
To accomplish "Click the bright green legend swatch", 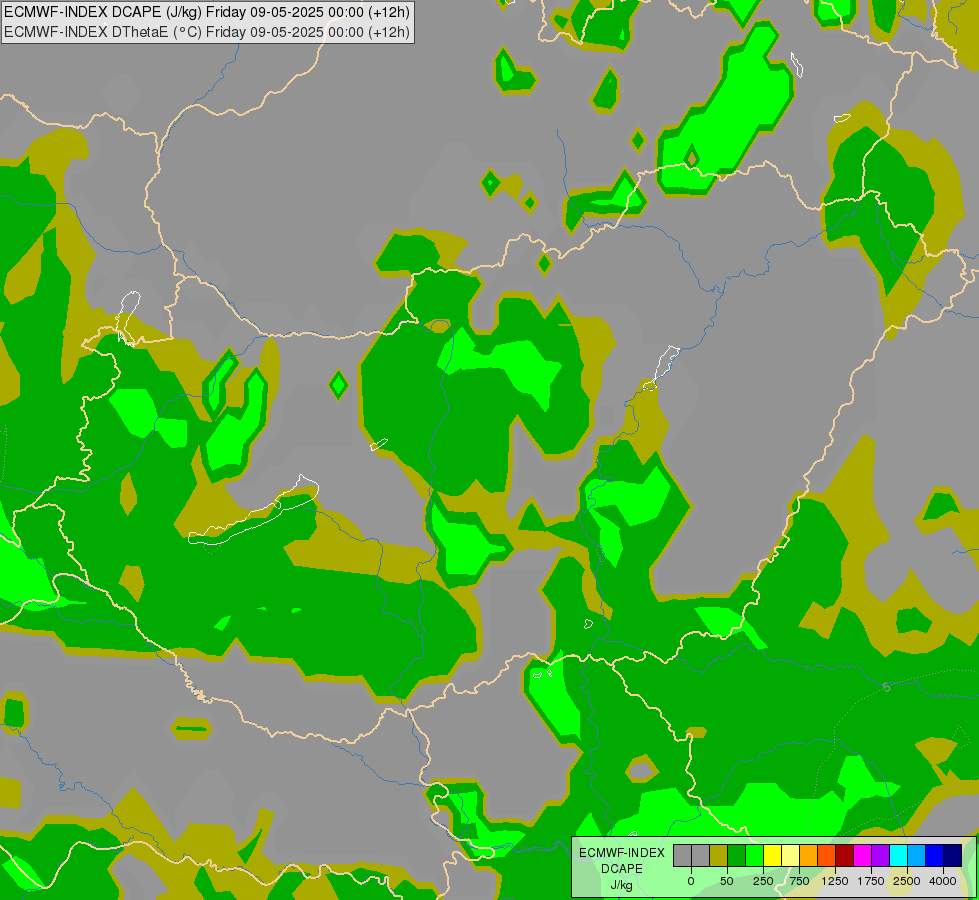I will tap(755, 855).
